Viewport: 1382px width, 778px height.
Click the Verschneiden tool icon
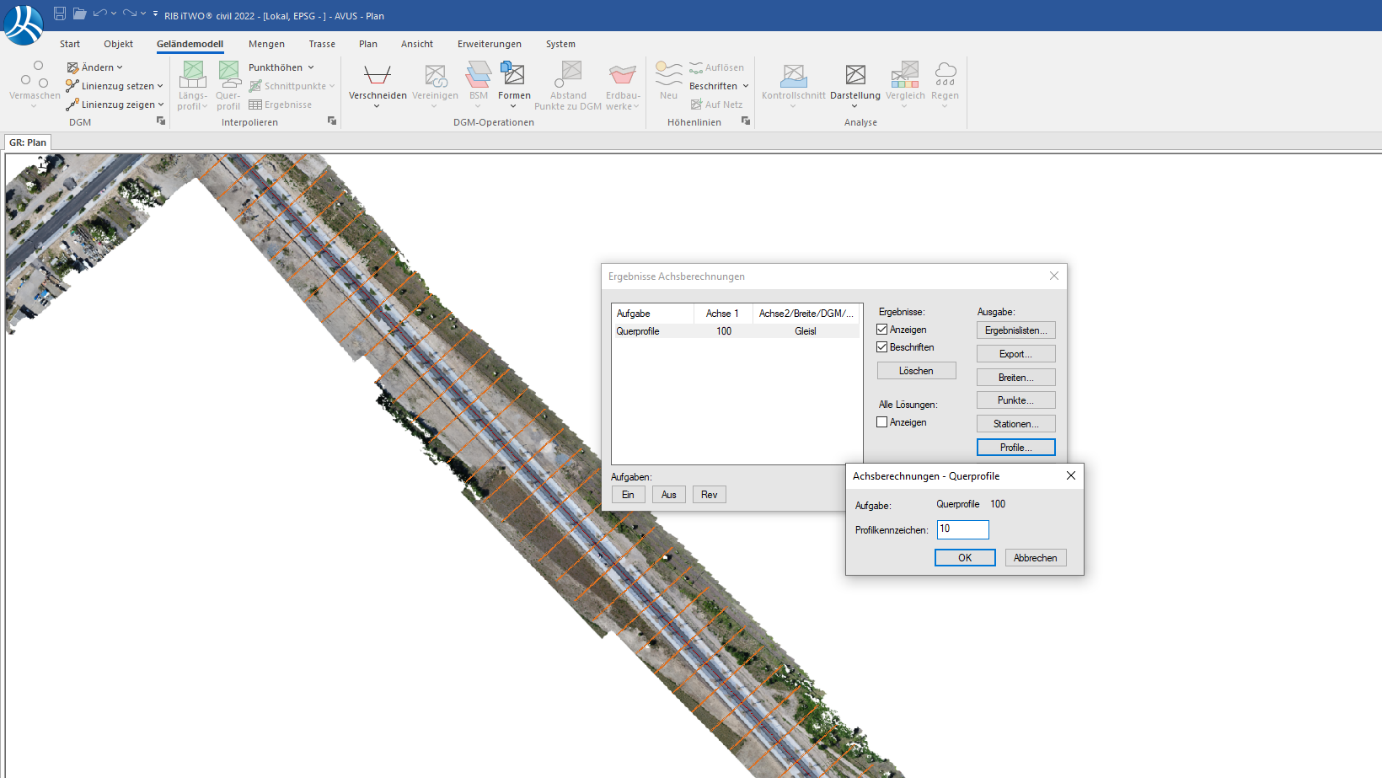click(x=377, y=76)
